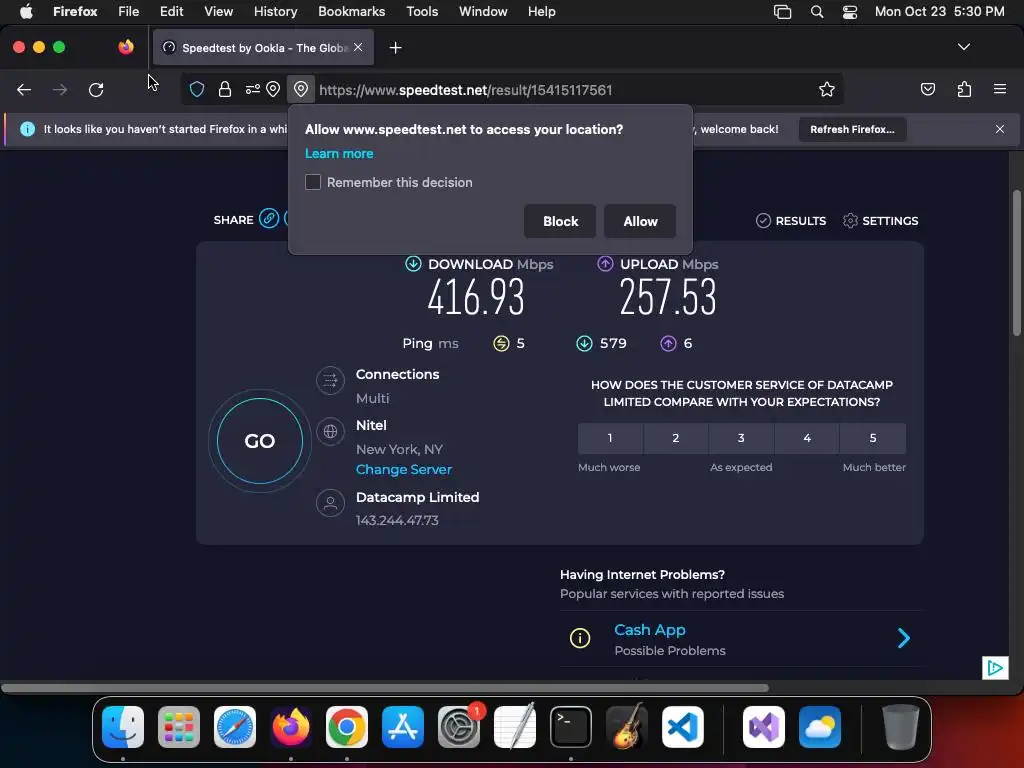Open RESULTS page
The width and height of the screenshot is (1024, 768).
791,221
